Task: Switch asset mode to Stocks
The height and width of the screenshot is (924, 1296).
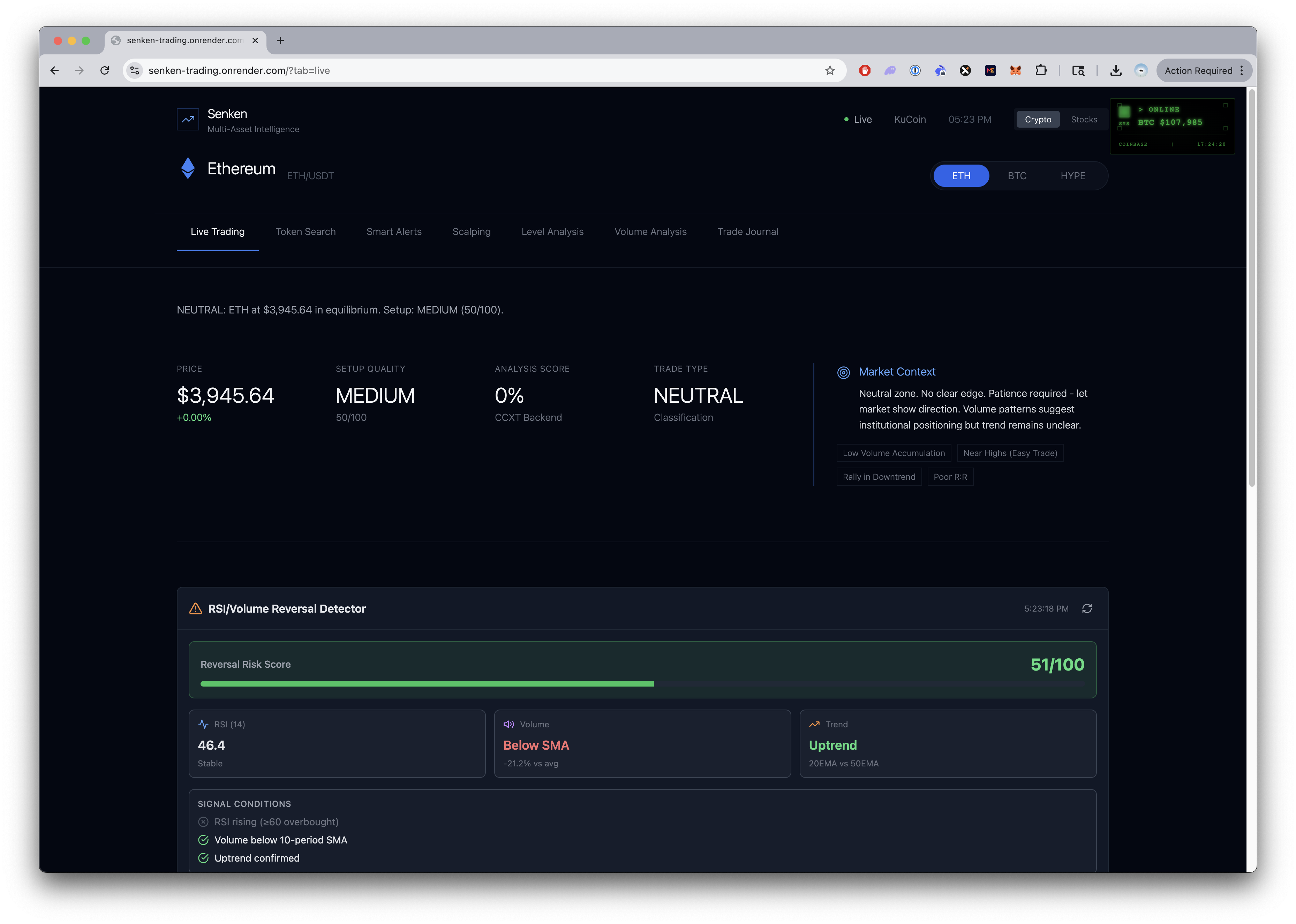Action: point(1084,120)
